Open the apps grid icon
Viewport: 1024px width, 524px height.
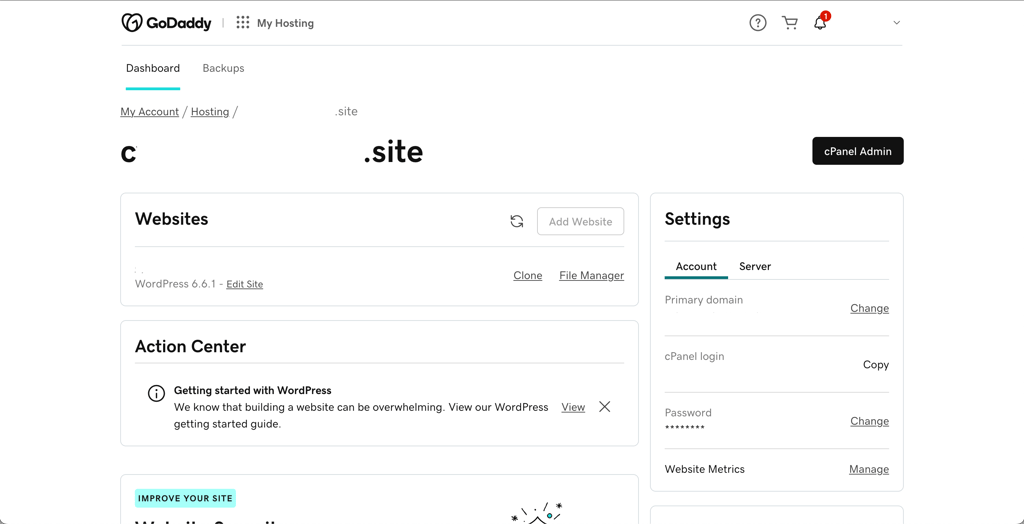(243, 23)
